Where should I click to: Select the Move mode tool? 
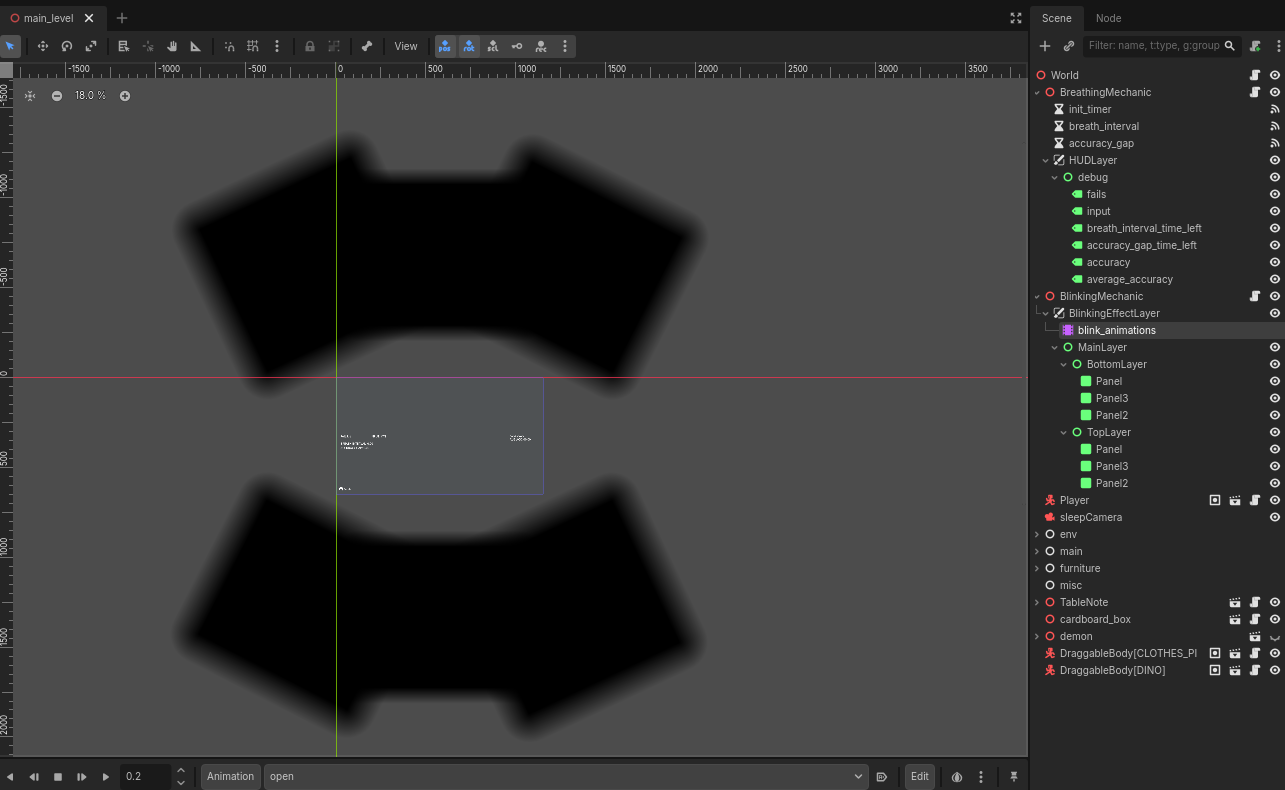pyautogui.click(x=43, y=46)
